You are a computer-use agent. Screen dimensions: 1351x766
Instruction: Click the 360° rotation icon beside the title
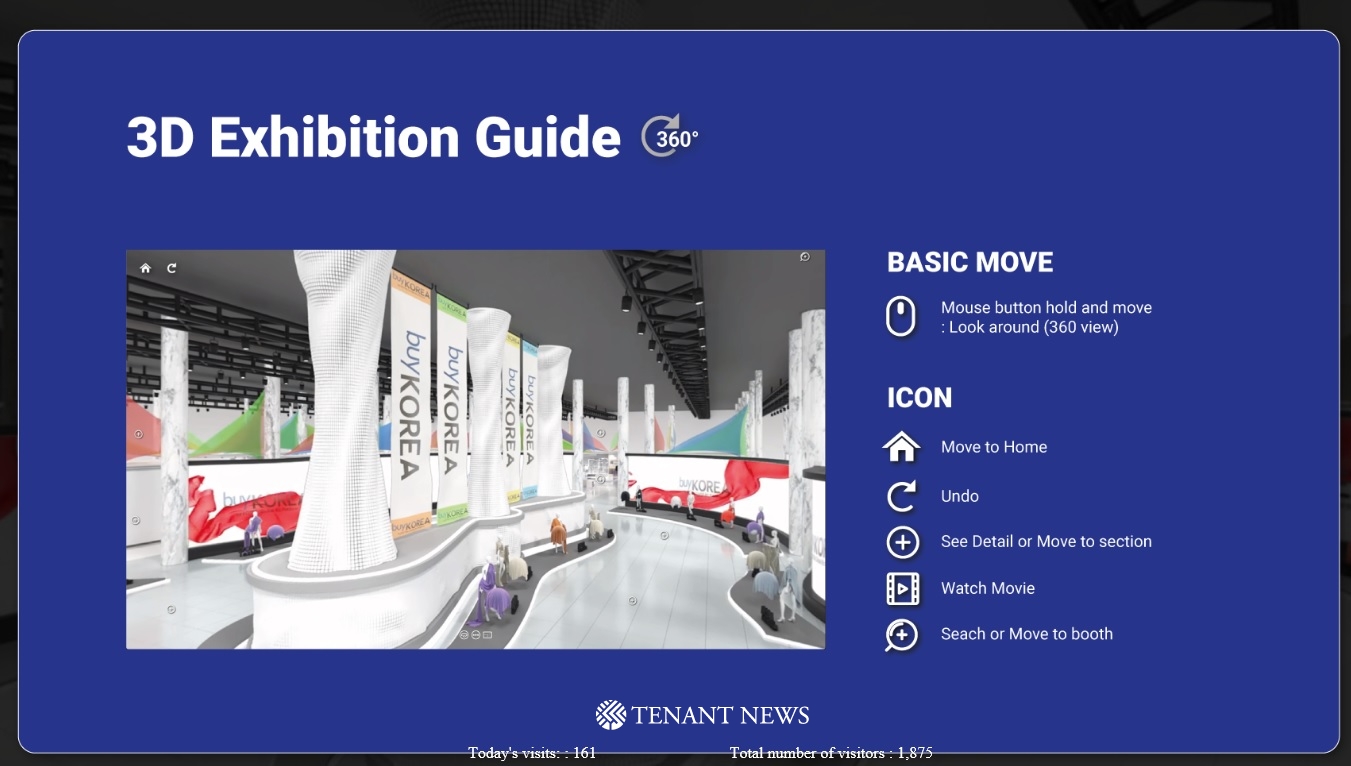coord(669,137)
